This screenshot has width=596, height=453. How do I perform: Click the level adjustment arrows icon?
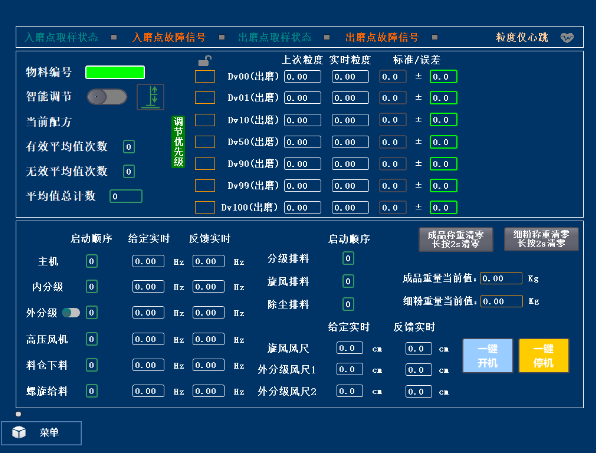(x=151, y=97)
